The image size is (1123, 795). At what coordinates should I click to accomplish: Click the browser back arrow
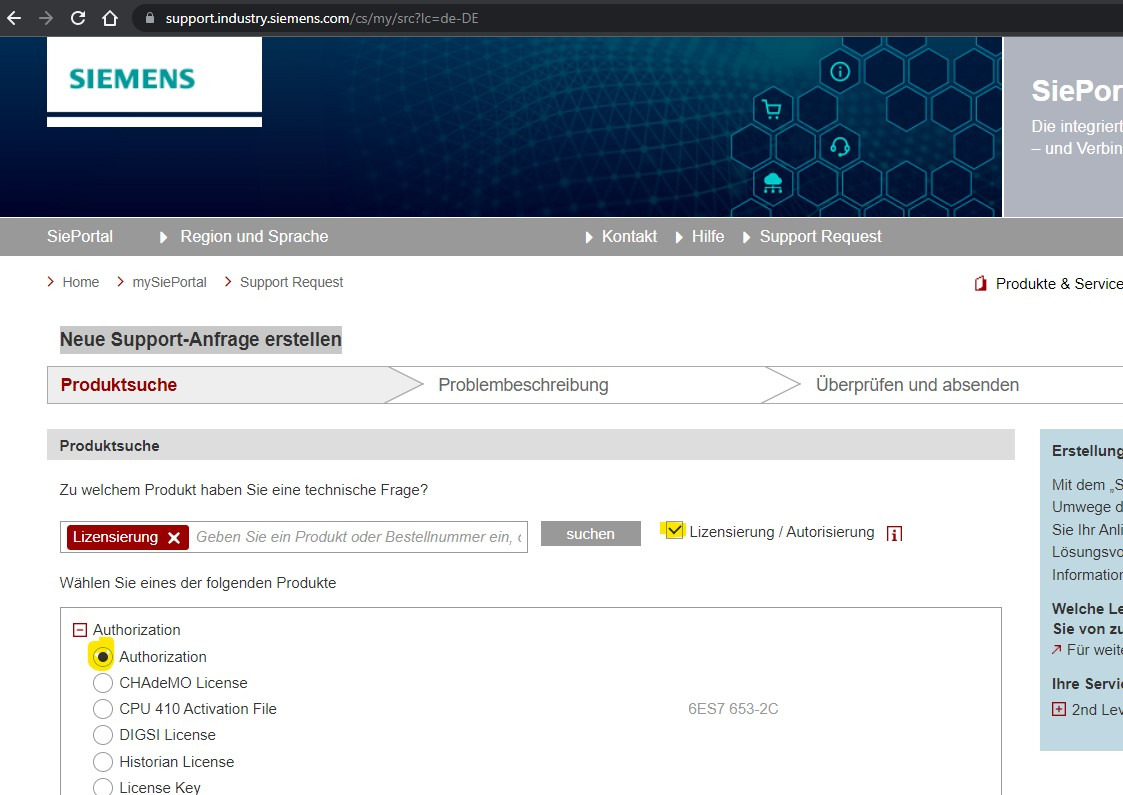click(x=14, y=18)
